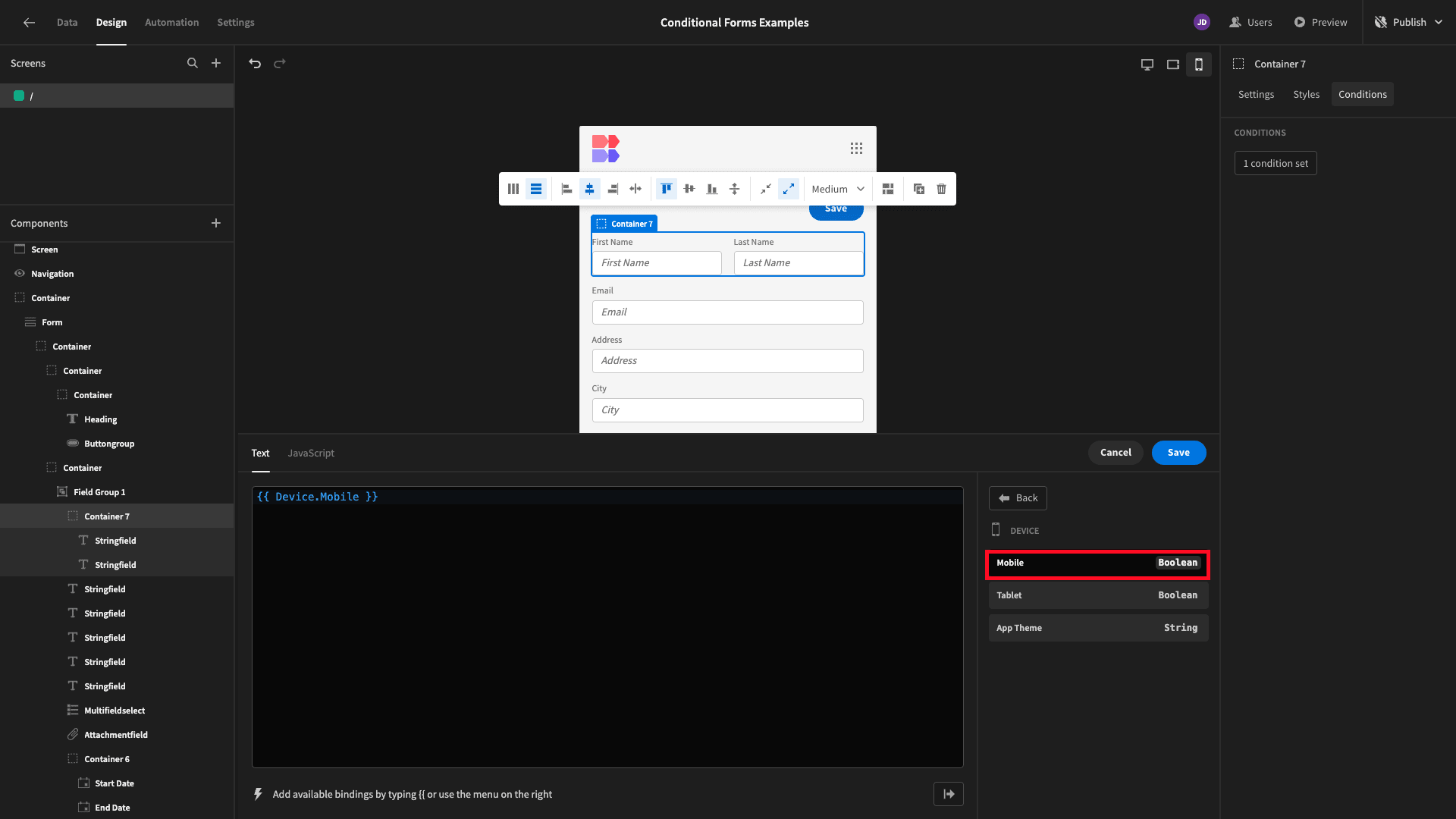Select desktop preview icon
The image size is (1456, 819).
coord(1147,64)
